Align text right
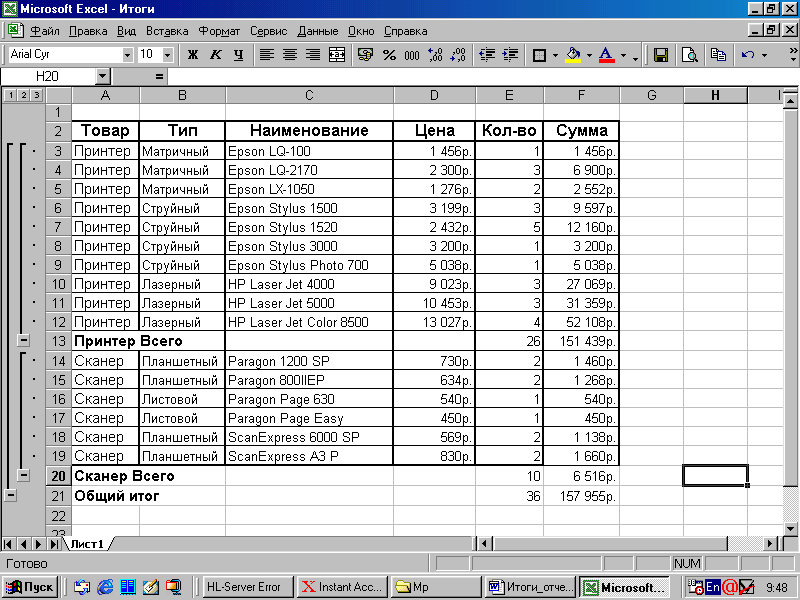The height and width of the screenshot is (600, 800). pyautogui.click(x=312, y=55)
